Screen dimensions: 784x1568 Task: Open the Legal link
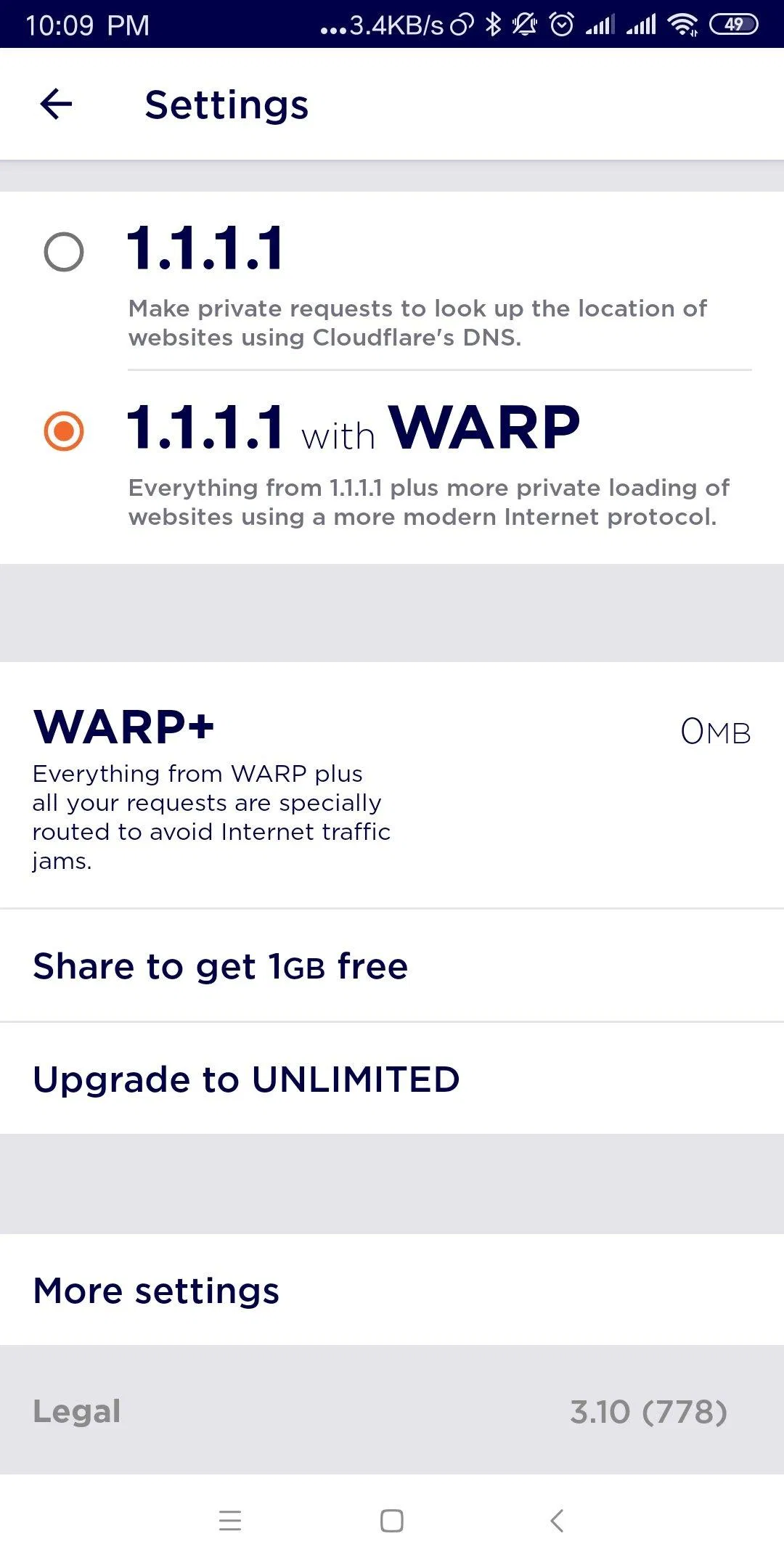point(77,1411)
